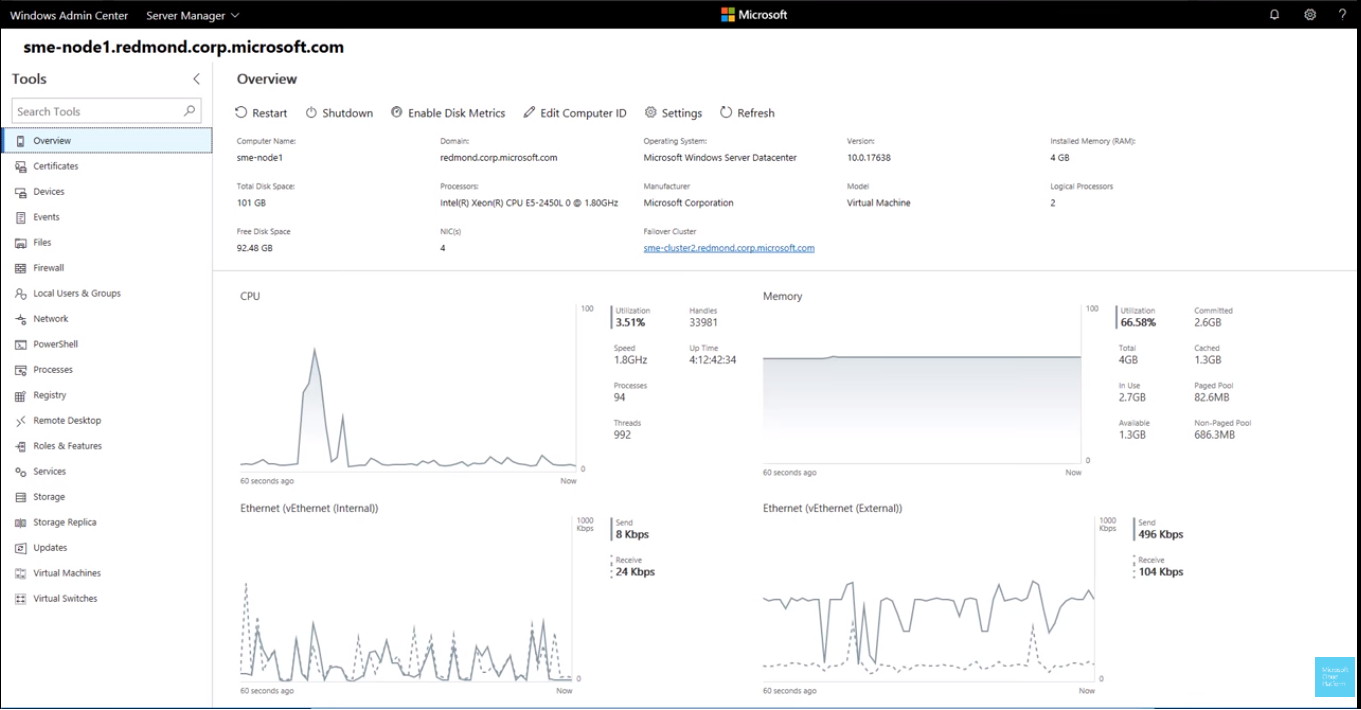Click the operating system value Microsoft Windows Server Datacenter
1361x710 pixels.
tap(720, 157)
